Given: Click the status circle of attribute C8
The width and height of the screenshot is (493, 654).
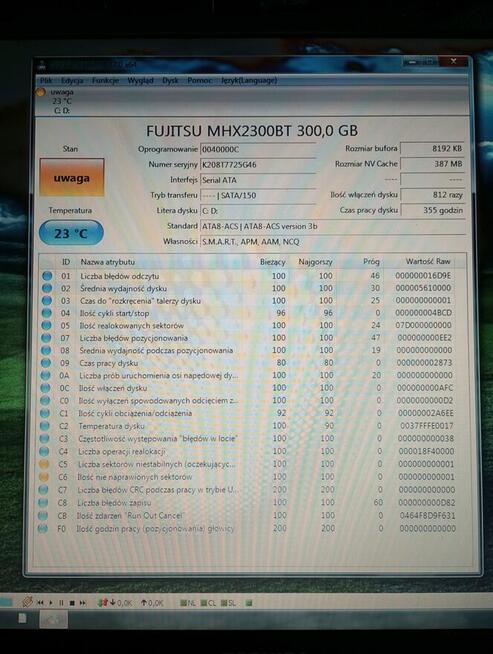Looking at the screenshot, I should (43, 503).
